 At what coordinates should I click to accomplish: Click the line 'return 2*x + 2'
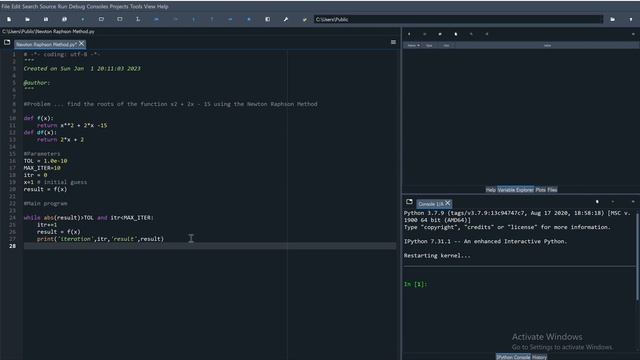(60, 140)
